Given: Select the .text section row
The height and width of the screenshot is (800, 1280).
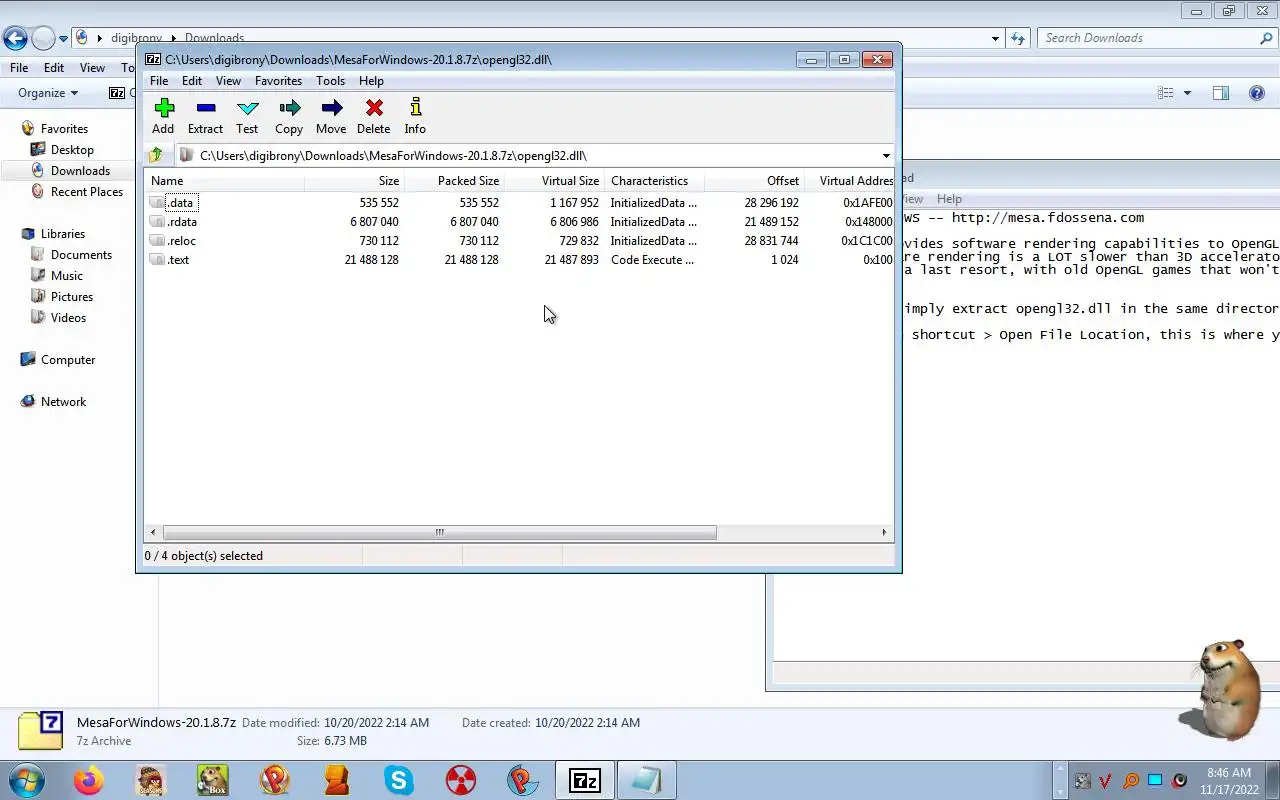Looking at the screenshot, I should click(x=519, y=260).
